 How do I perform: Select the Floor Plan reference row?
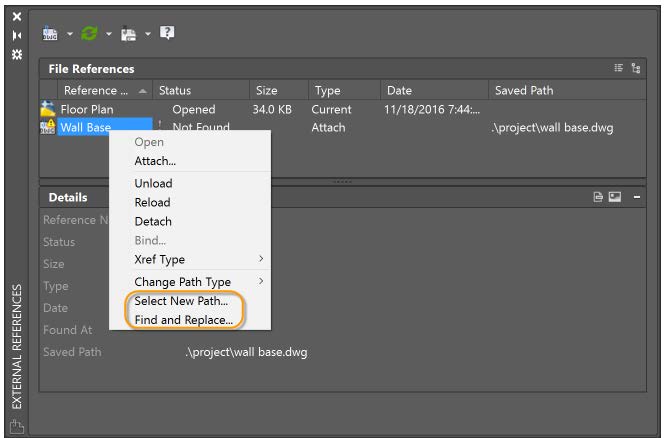pos(88,109)
